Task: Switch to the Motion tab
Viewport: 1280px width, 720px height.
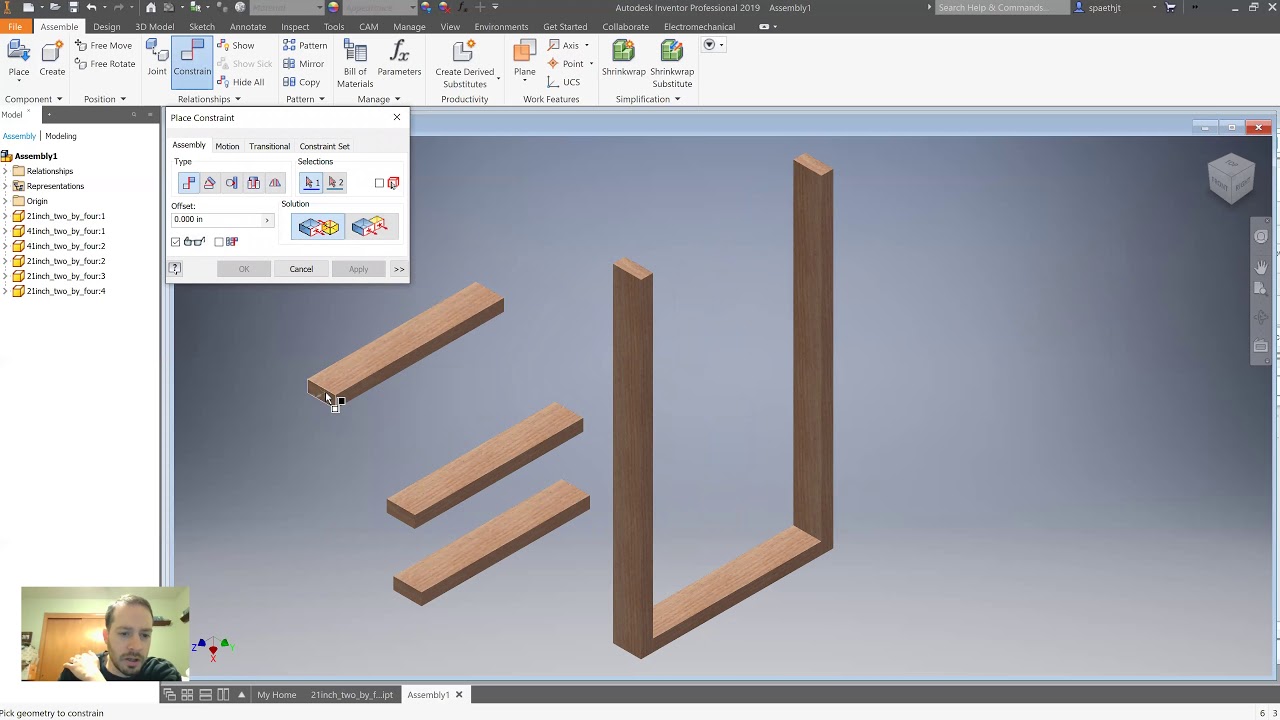Action: [x=227, y=146]
